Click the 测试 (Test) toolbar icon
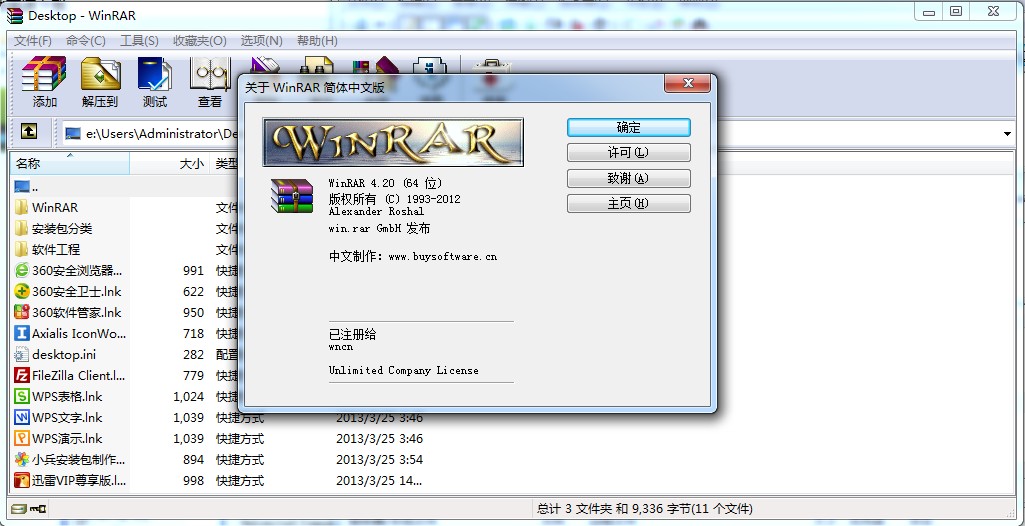This screenshot has width=1025, height=526. click(x=154, y=81)
